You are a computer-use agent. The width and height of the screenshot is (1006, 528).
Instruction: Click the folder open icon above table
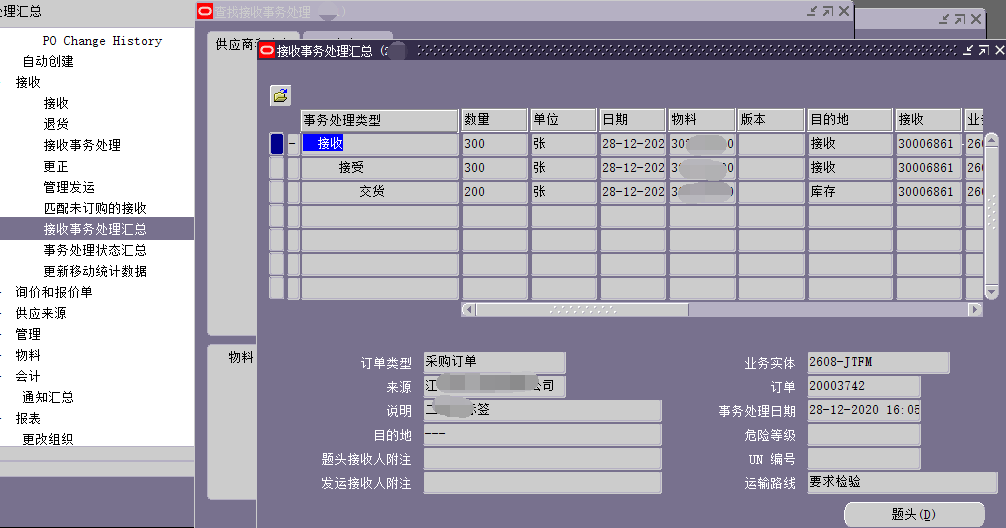click(x=280, y=96)
